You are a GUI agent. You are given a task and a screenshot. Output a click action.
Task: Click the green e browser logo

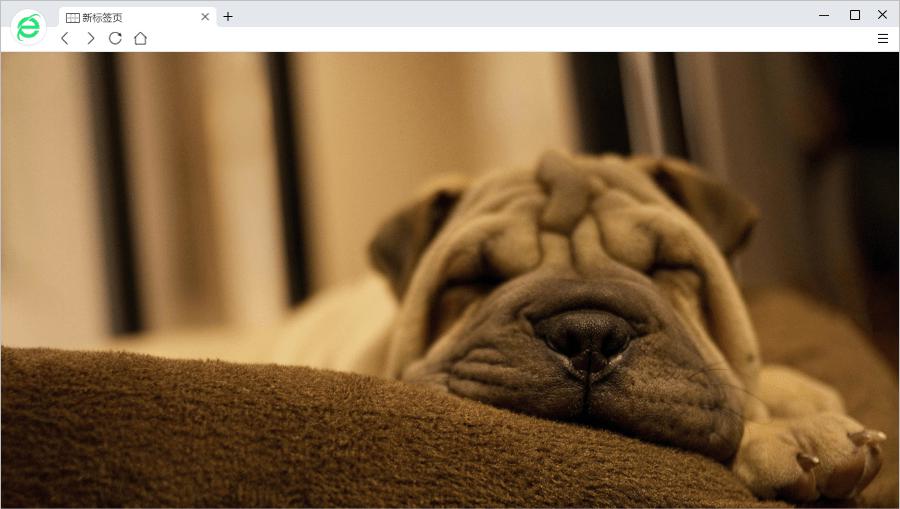pos(28,27)
